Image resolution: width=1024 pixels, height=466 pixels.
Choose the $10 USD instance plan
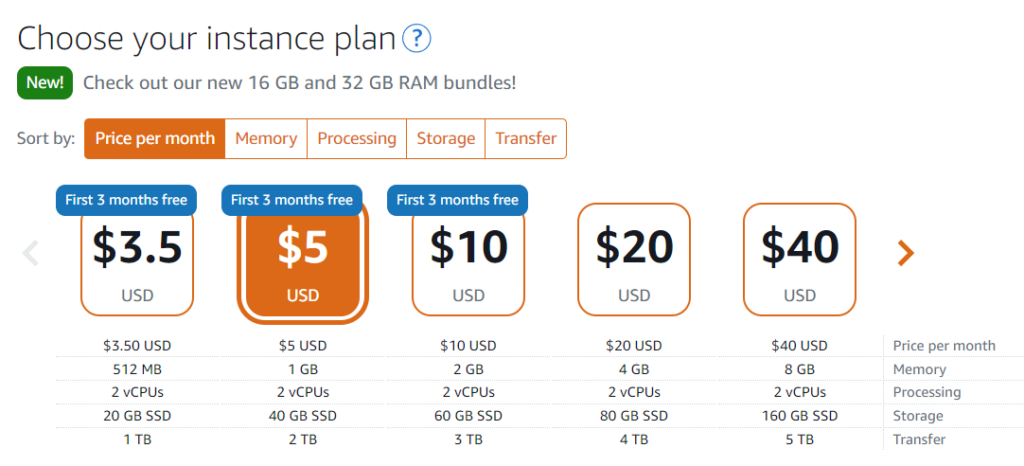[x=468, y=260]
